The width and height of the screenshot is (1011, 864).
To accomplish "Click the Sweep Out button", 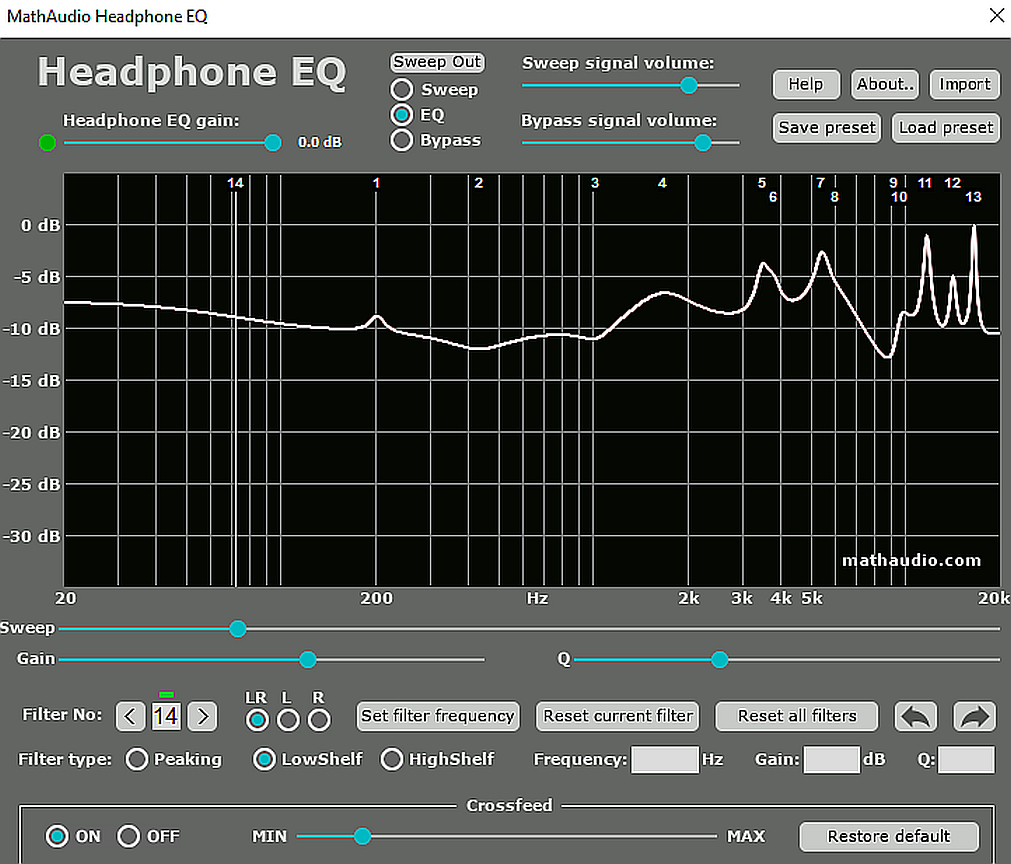I will [437, 62].
